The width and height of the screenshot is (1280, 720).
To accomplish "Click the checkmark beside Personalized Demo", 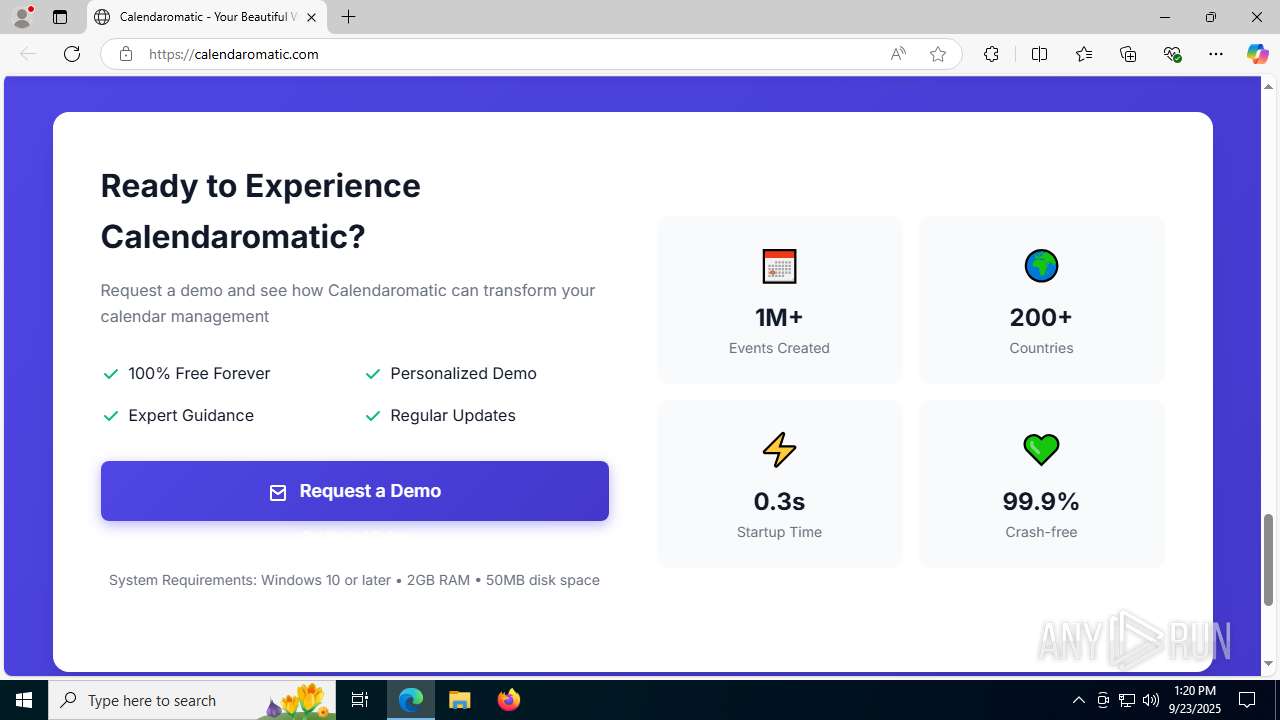I will click(373, 374).
